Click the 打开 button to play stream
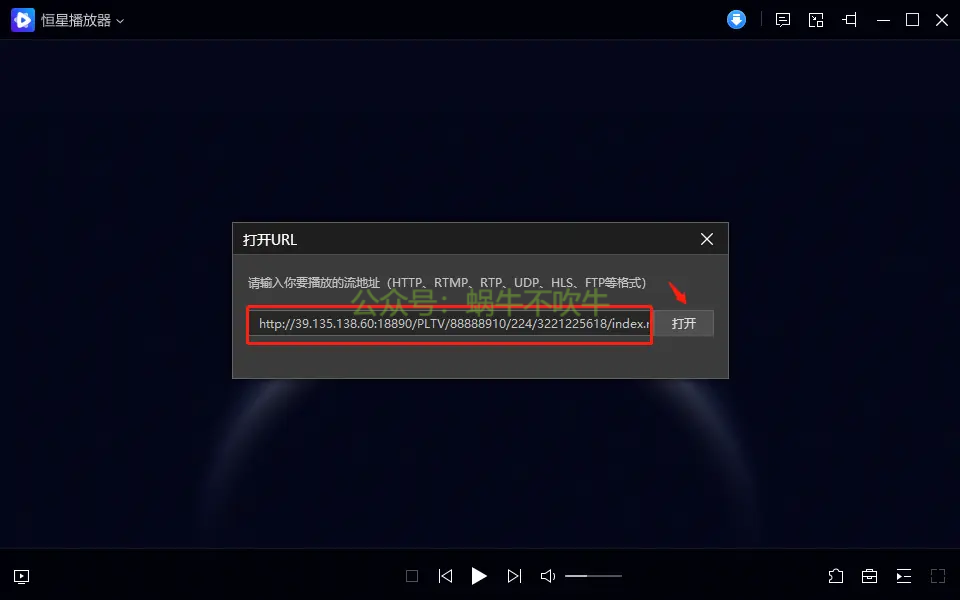This screenshot has height=600, width=960. 683,323
